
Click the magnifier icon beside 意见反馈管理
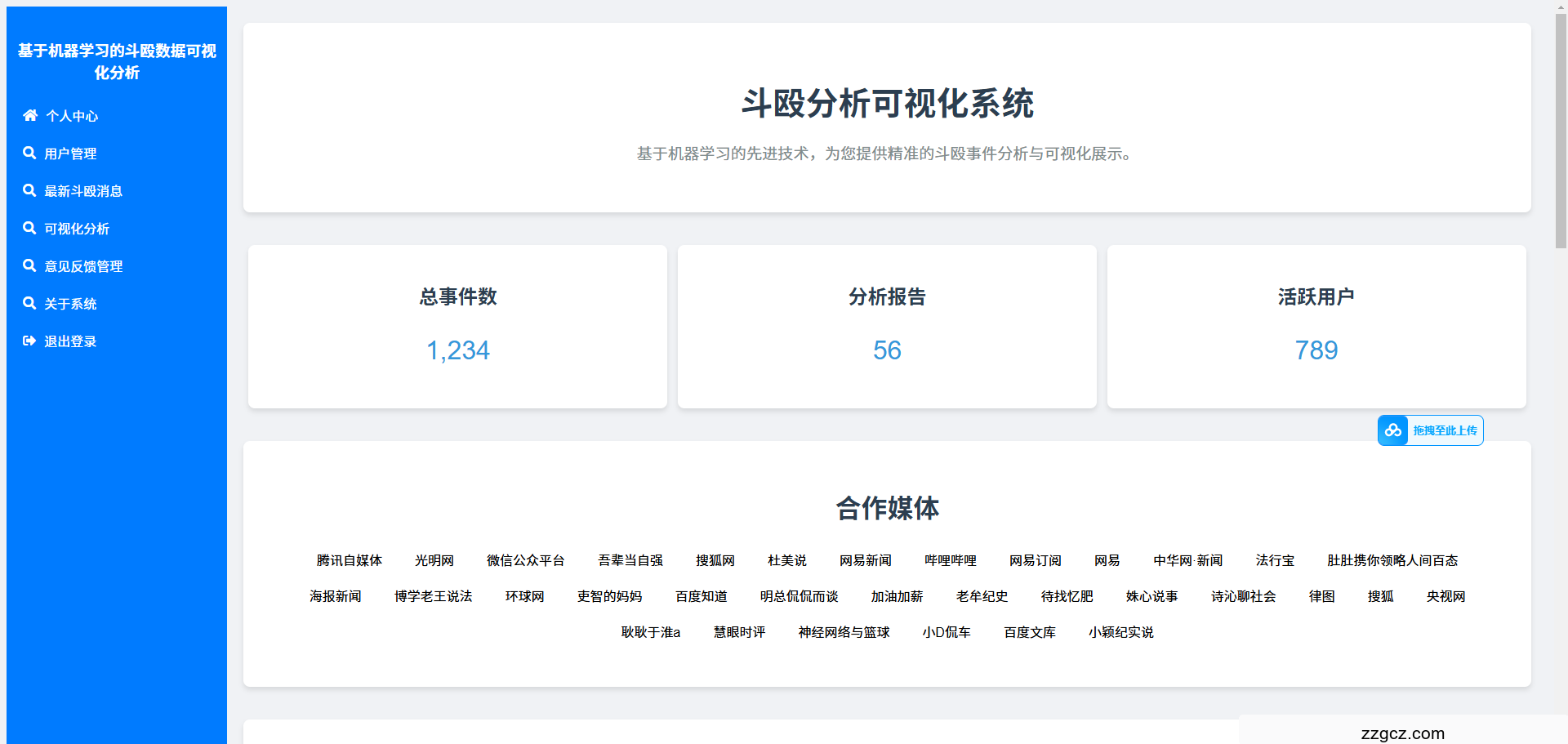(x=29, y=265)
